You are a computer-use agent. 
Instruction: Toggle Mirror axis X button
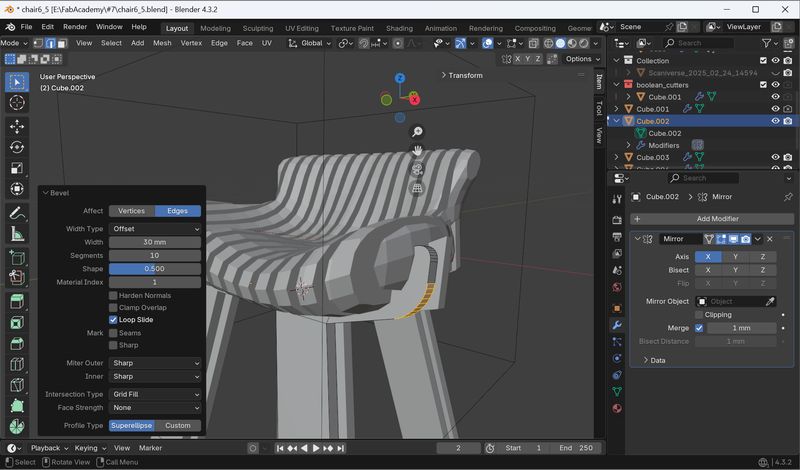click(708, 257)
